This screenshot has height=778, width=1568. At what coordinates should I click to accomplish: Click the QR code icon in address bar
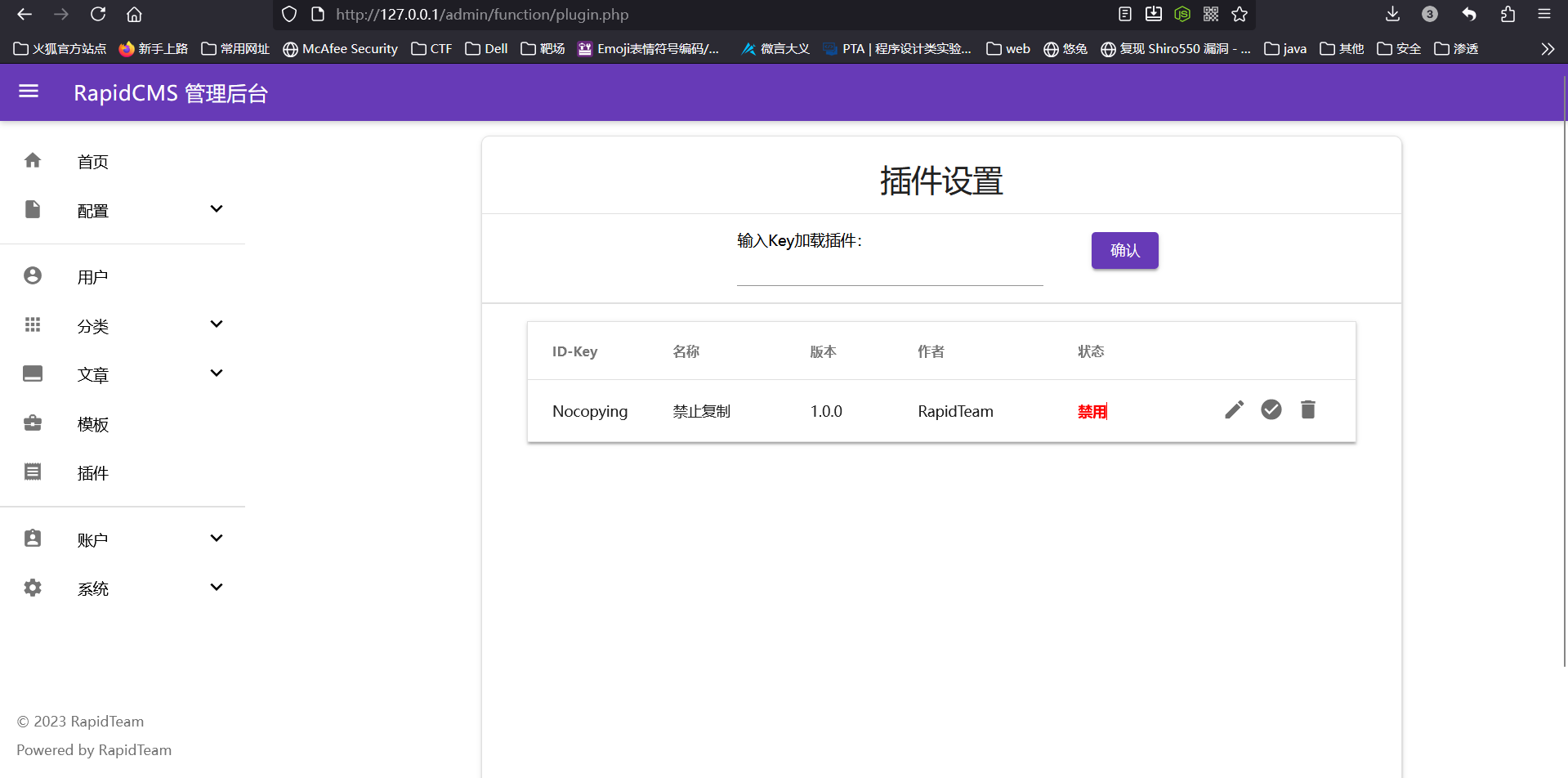(1211, 14)
